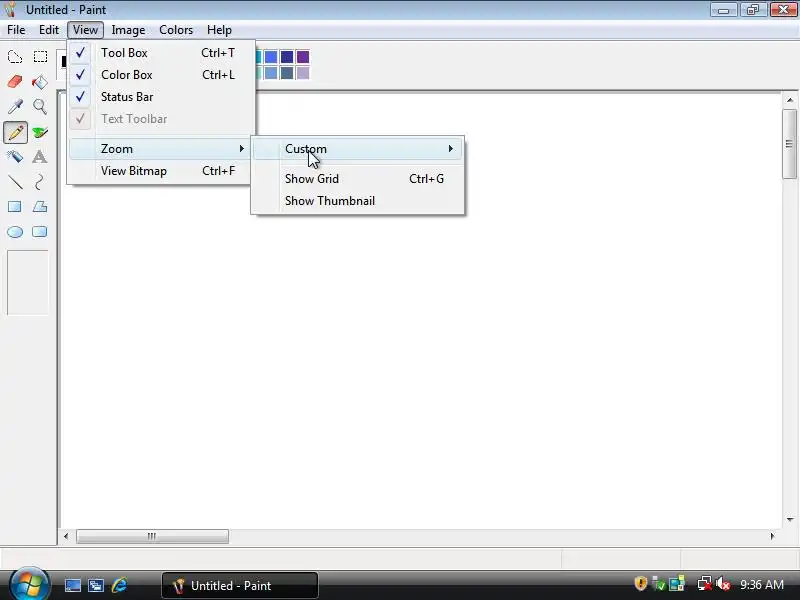Launch Internet Explorer from Quick Launch

coord(119,585)
